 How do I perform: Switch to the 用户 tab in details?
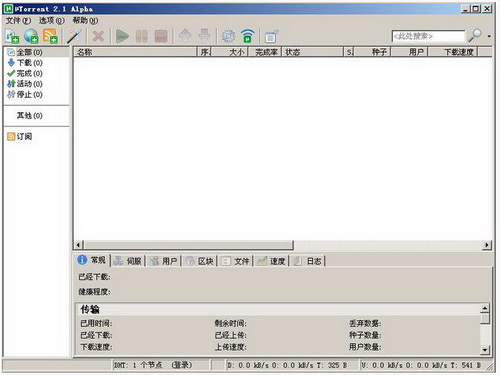coord(163,261)
